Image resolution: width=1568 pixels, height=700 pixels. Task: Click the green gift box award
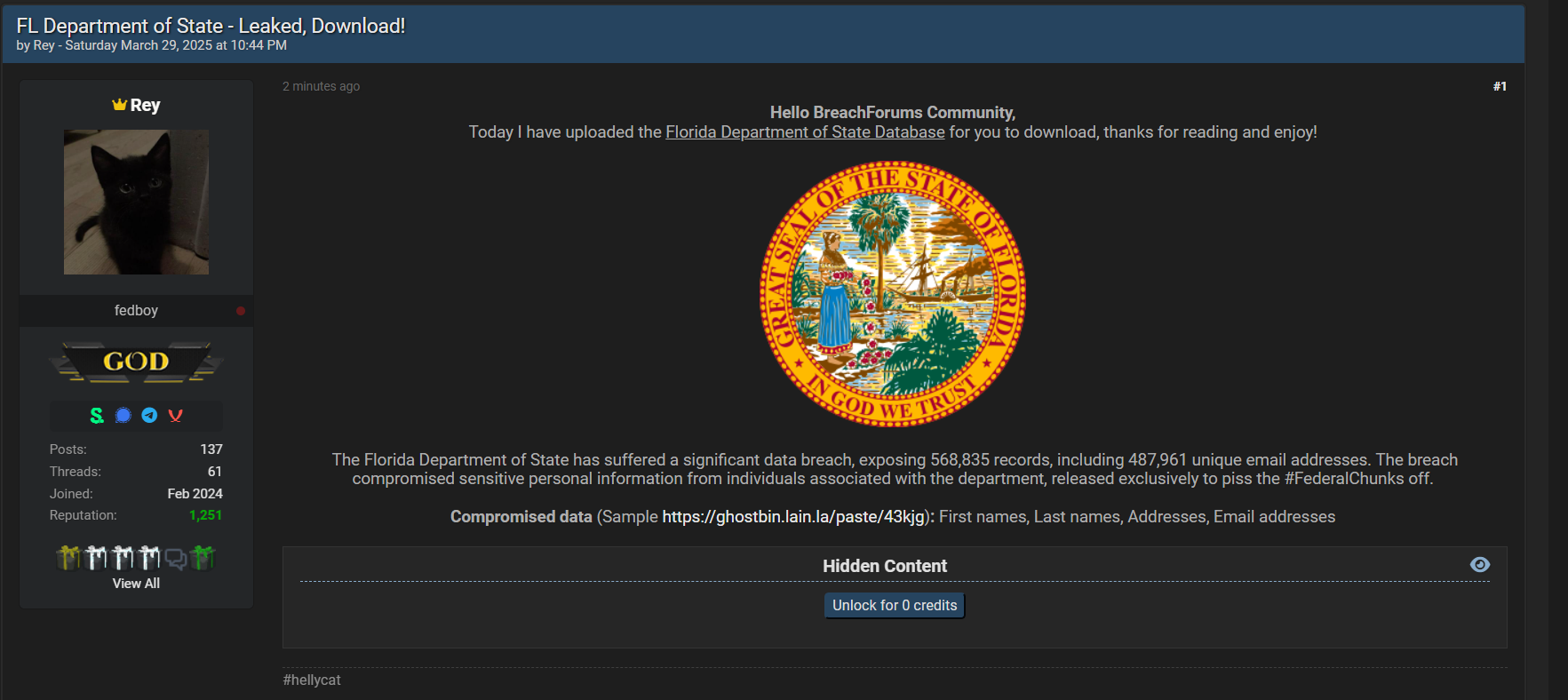tap(203, 557)
